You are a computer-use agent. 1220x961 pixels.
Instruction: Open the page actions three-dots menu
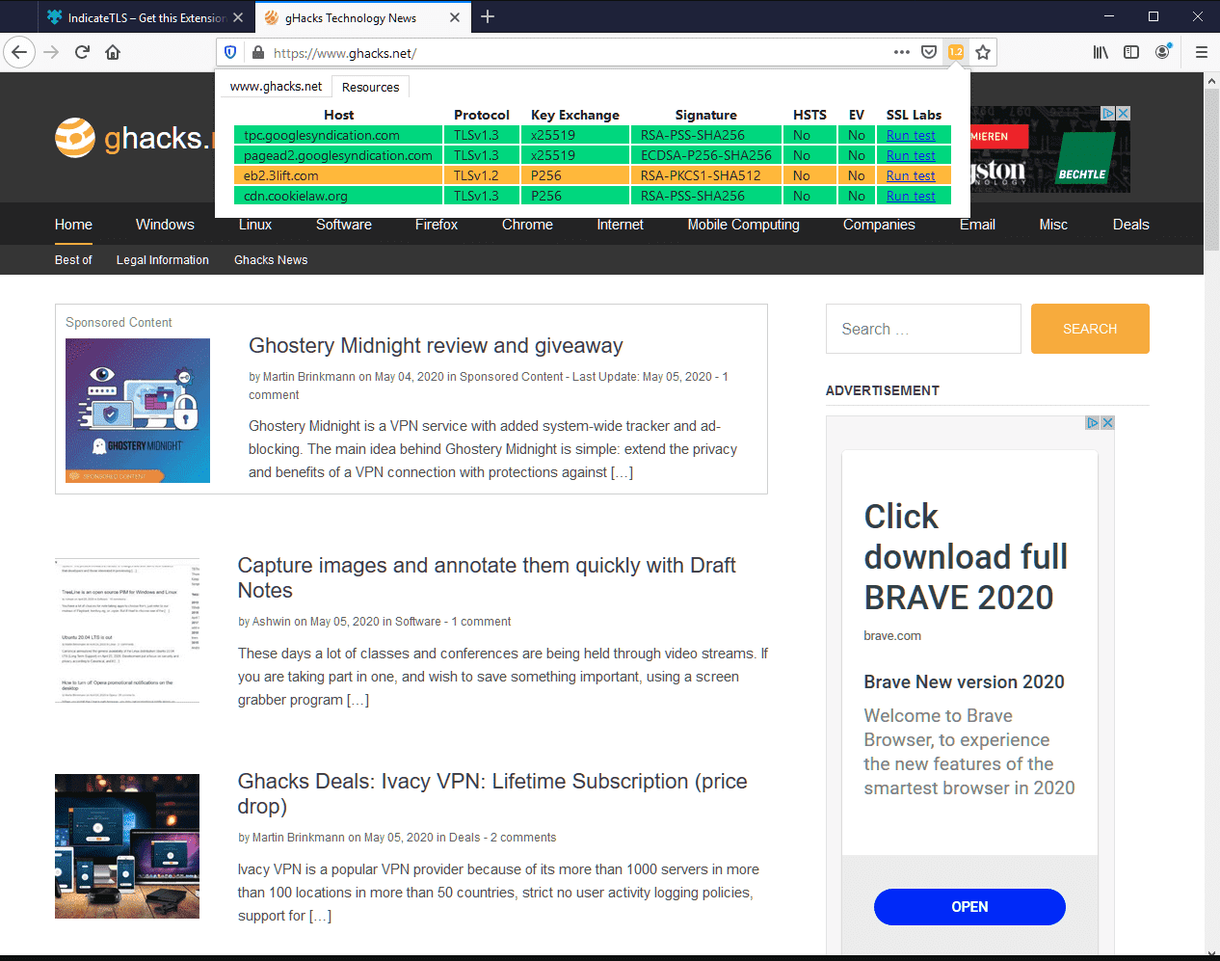point(902,52)
